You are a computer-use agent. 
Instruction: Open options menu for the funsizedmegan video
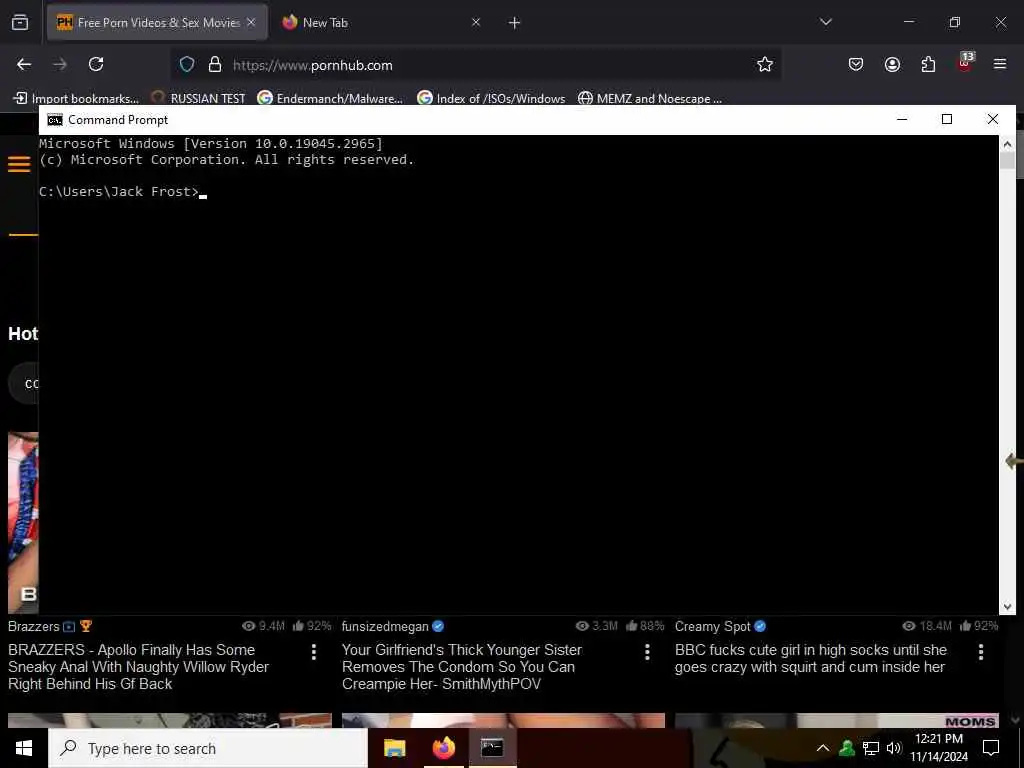647,652
